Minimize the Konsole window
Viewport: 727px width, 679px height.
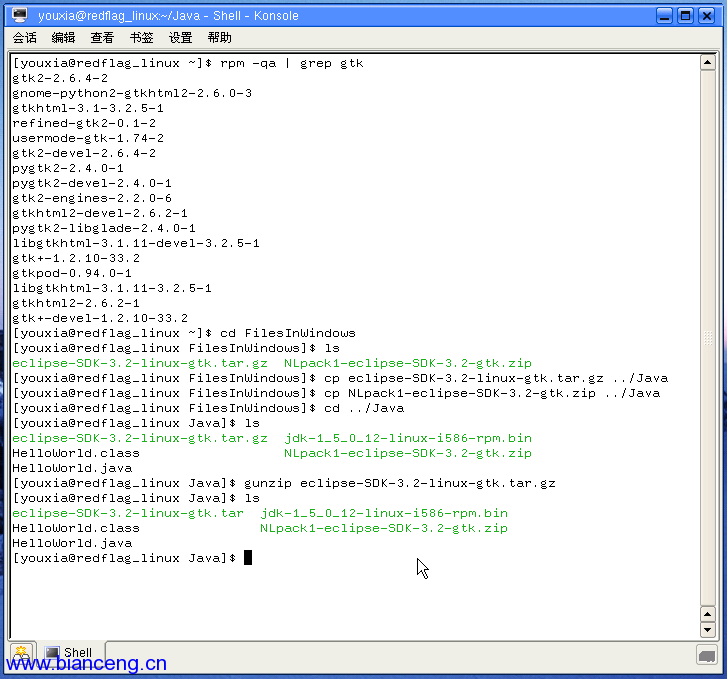click(x=664, y=16)
